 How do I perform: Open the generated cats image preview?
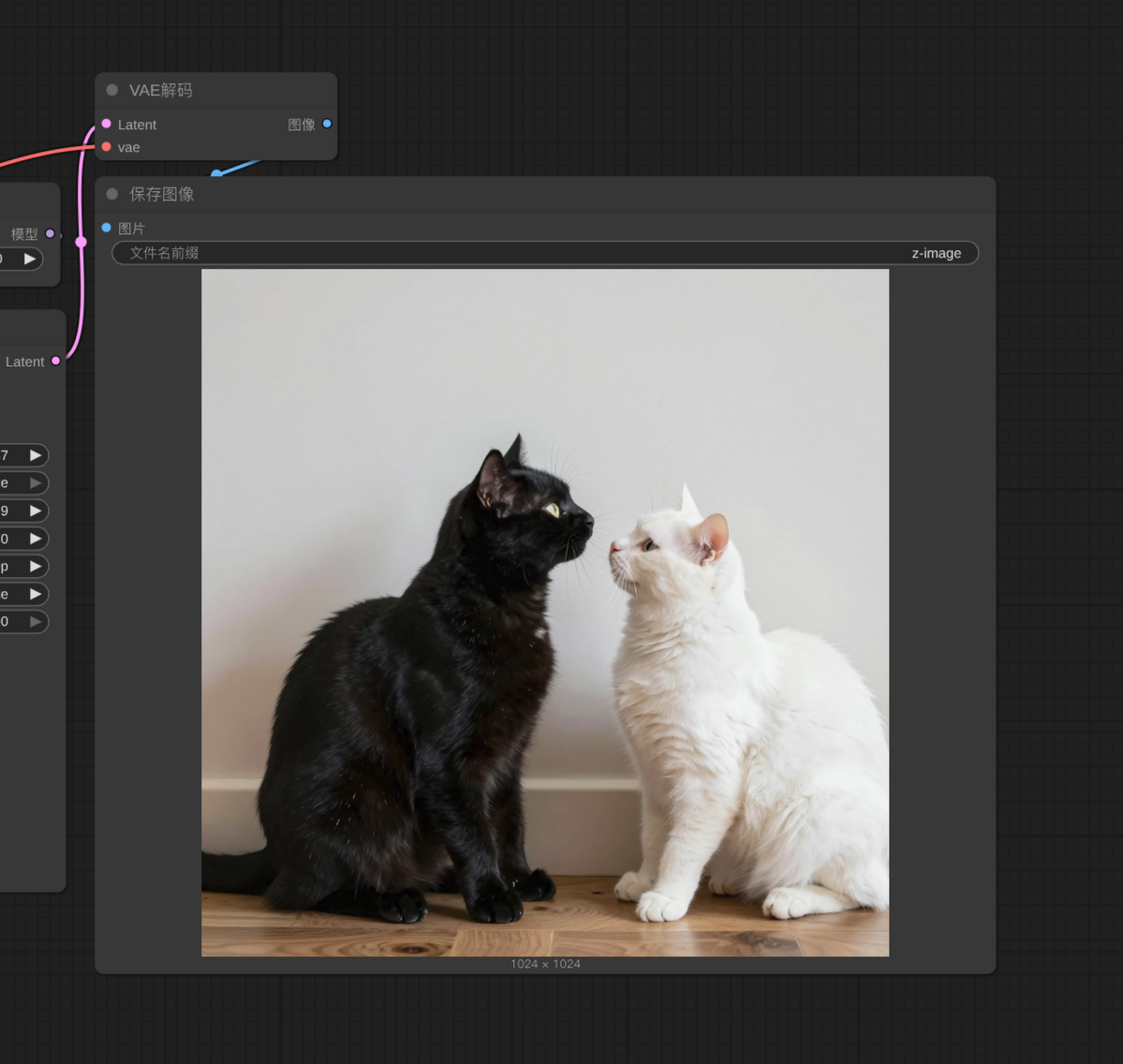pyautogui.click(x=545, y=613)
